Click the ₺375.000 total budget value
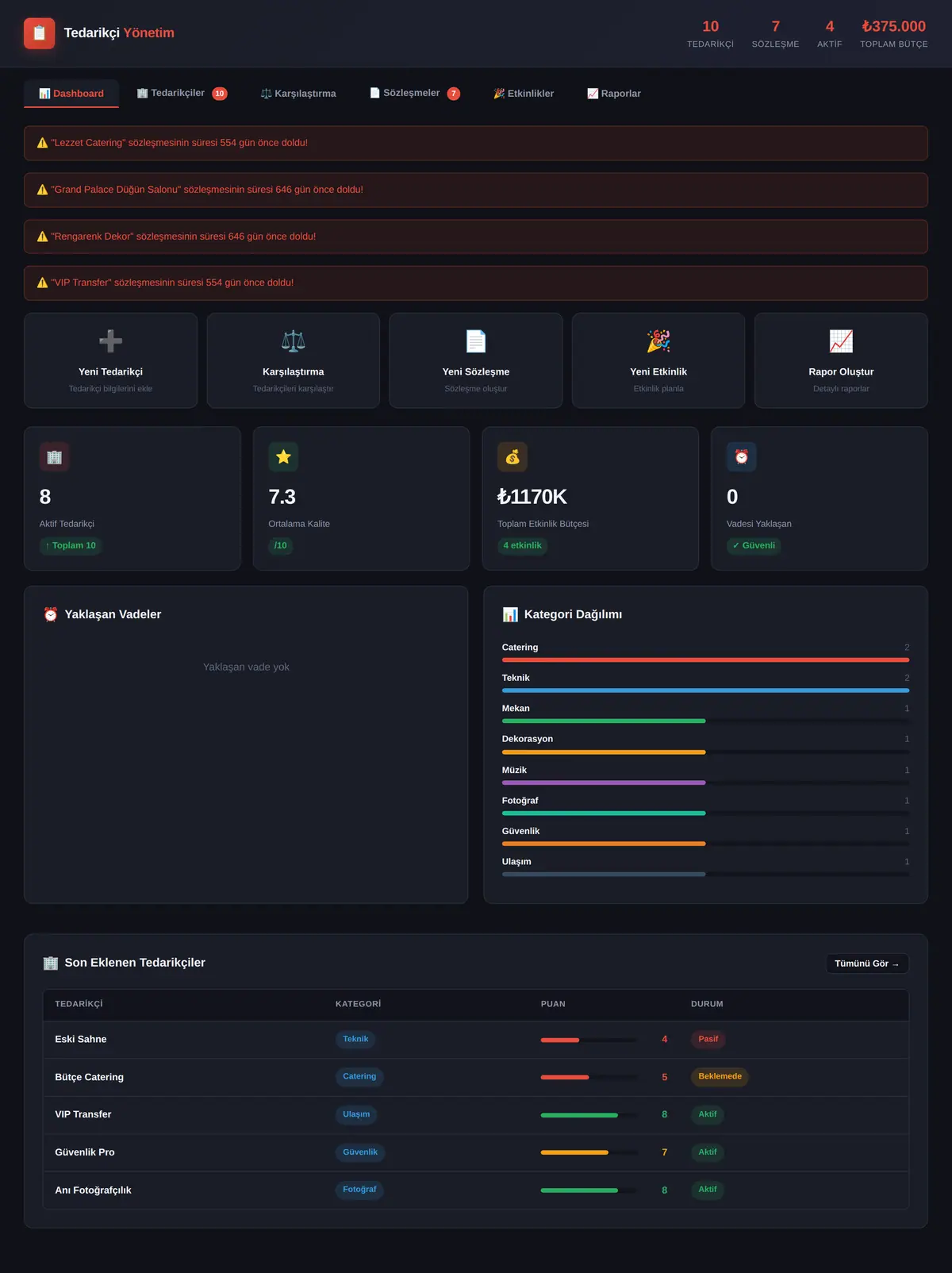This screenshot has height=1273, width=952. point(894,26)
